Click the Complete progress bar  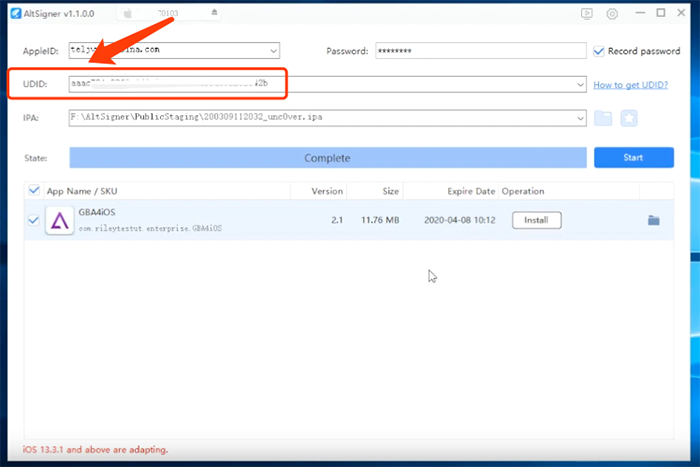point(328,158)
